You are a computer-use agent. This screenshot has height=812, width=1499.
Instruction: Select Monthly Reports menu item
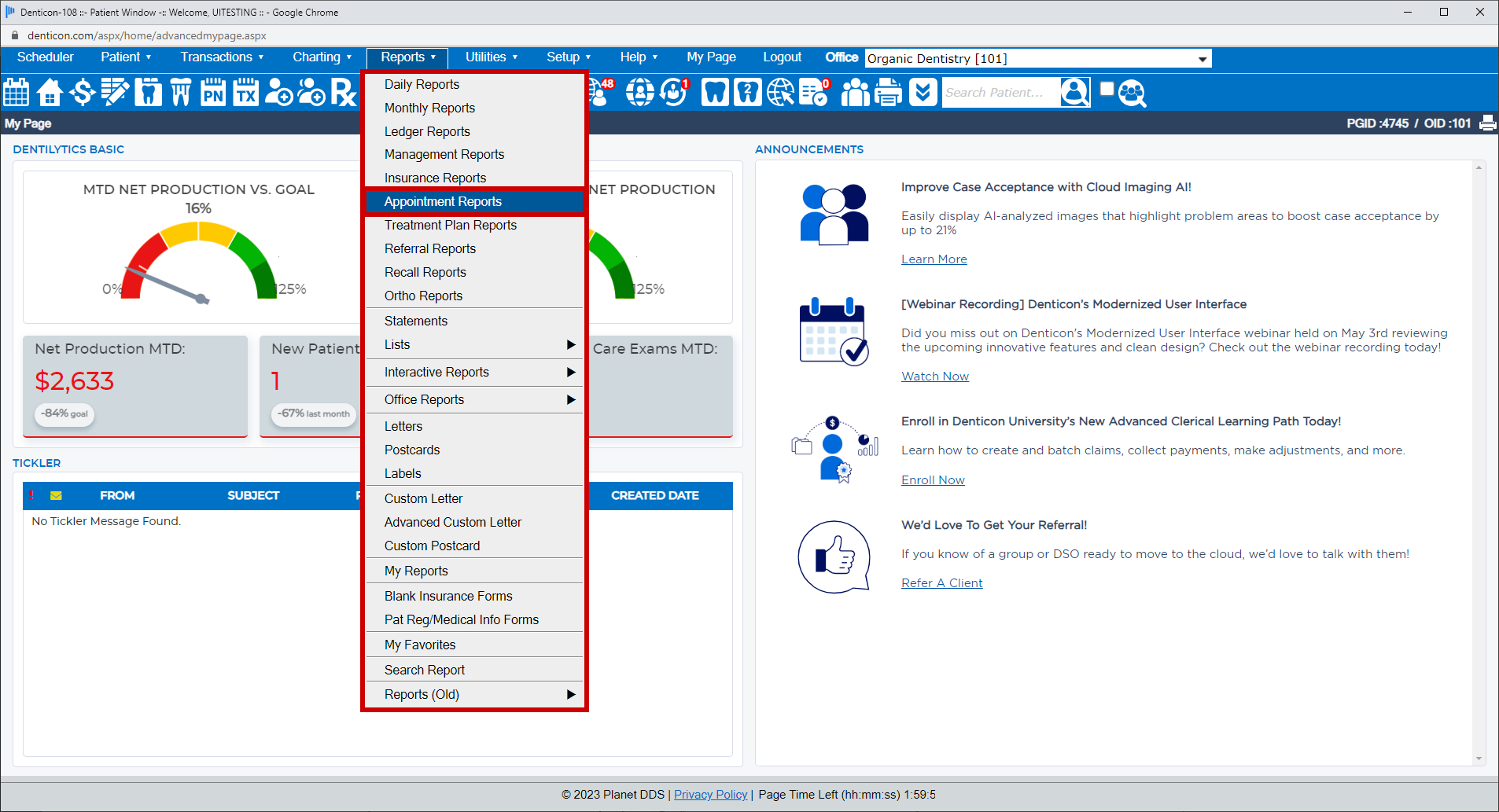pyautogui.click(x=475, y=108)
